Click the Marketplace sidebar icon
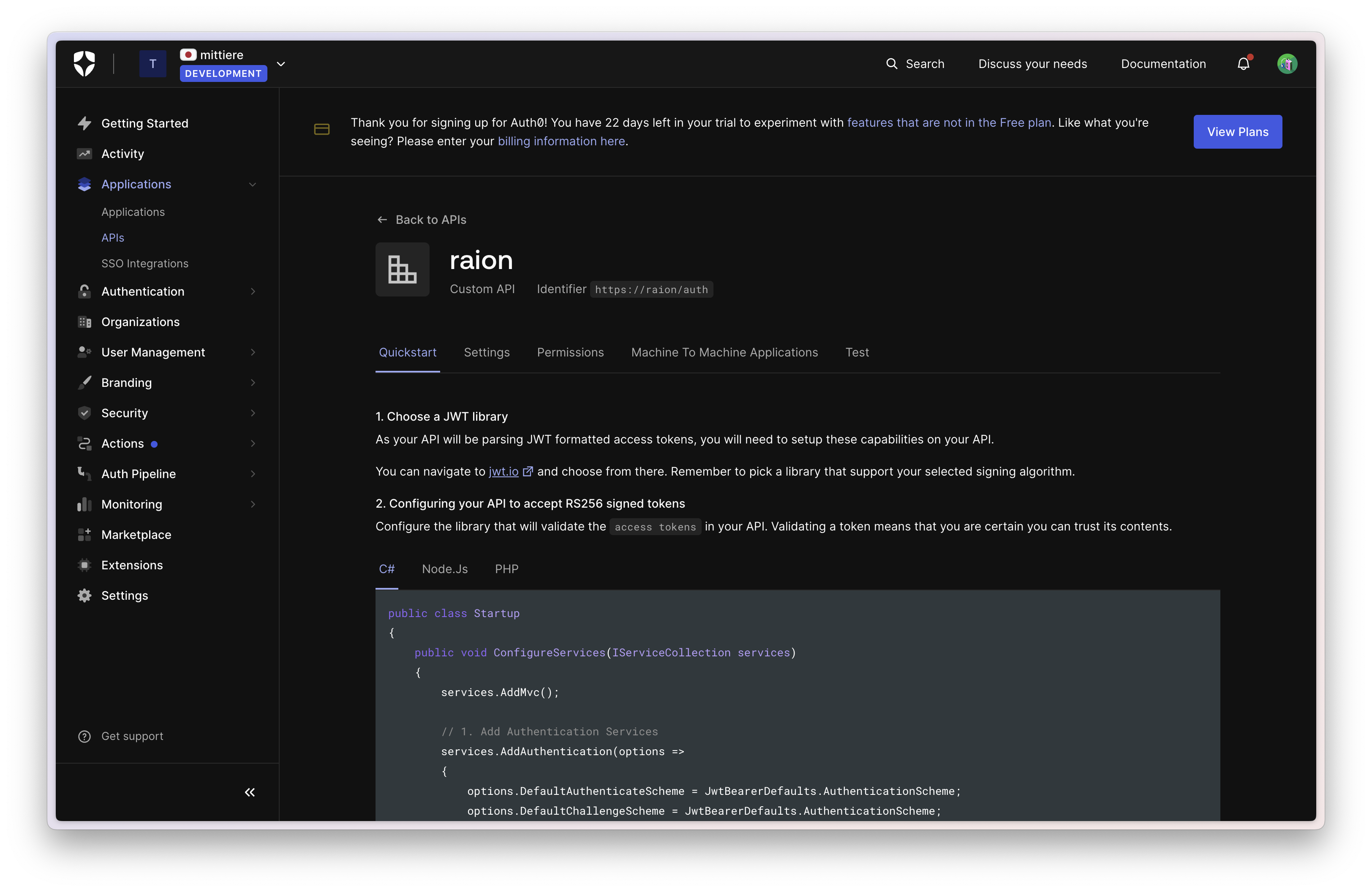 [x=85, y=535]
